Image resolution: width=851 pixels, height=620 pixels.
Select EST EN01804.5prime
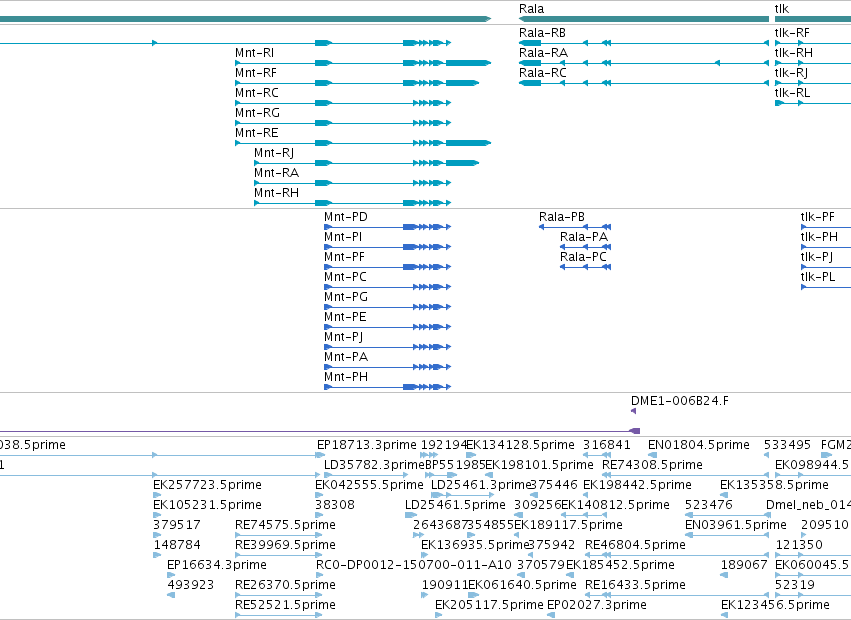pos(698,445)
